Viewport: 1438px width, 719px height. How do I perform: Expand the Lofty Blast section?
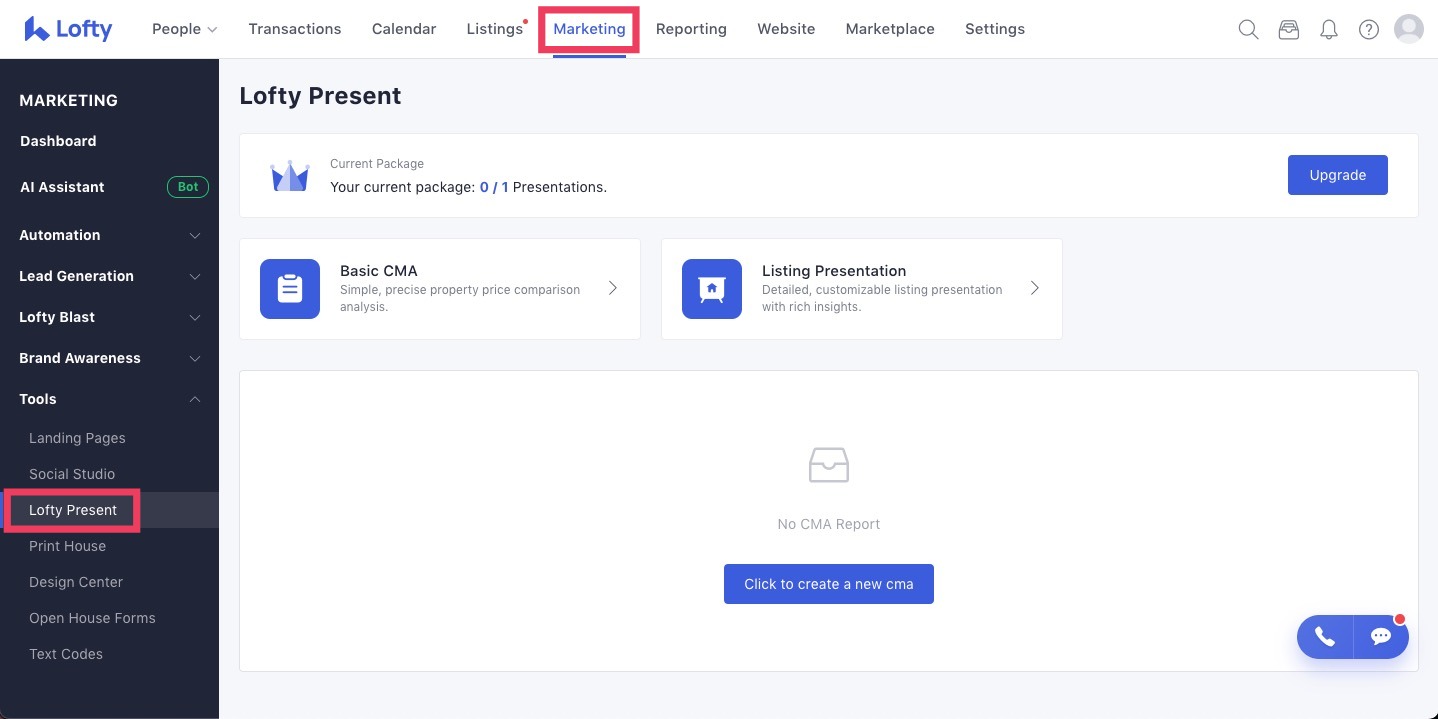(109, 317)
